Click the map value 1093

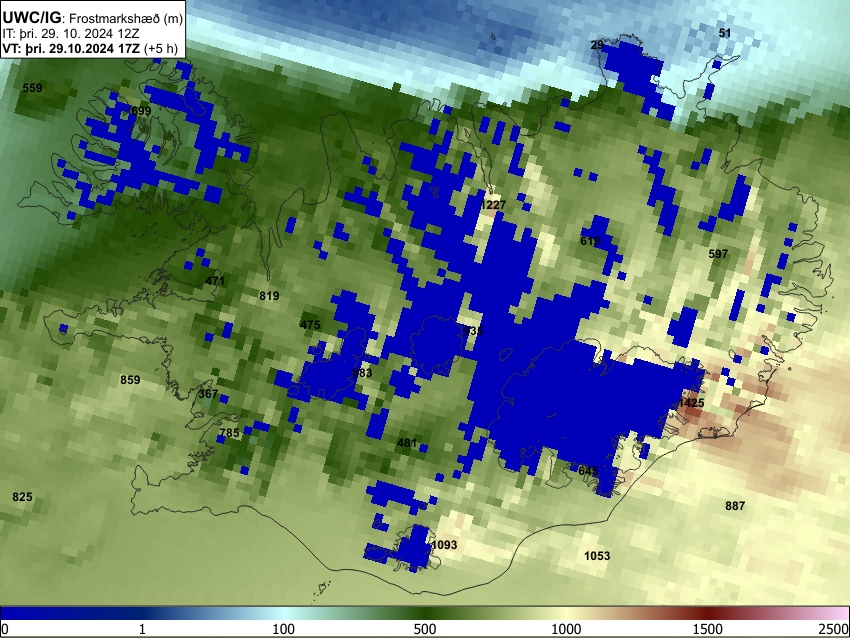click(x=445, y=545)
